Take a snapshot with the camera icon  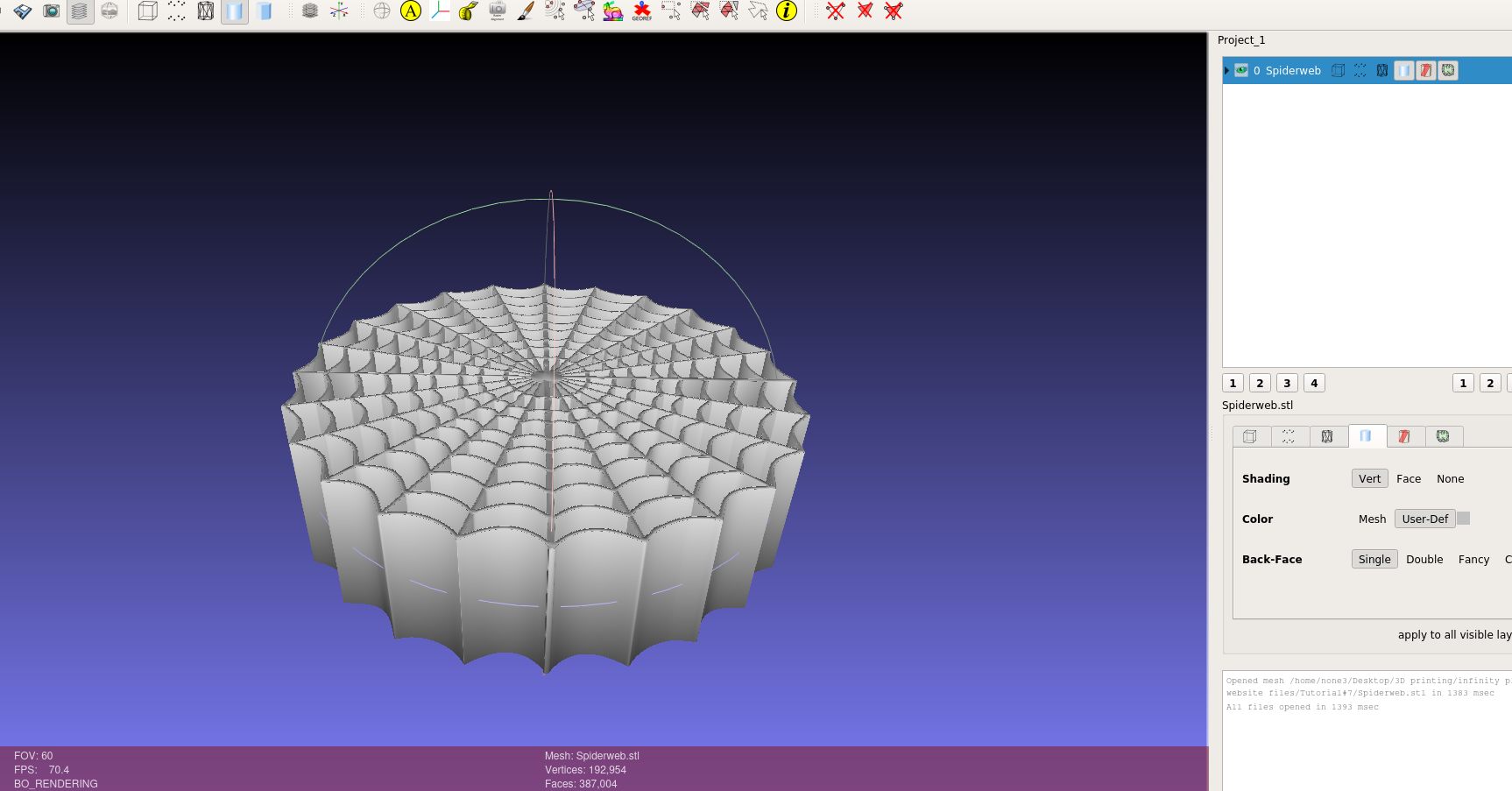pyautogui.click(x=52, y=11)
